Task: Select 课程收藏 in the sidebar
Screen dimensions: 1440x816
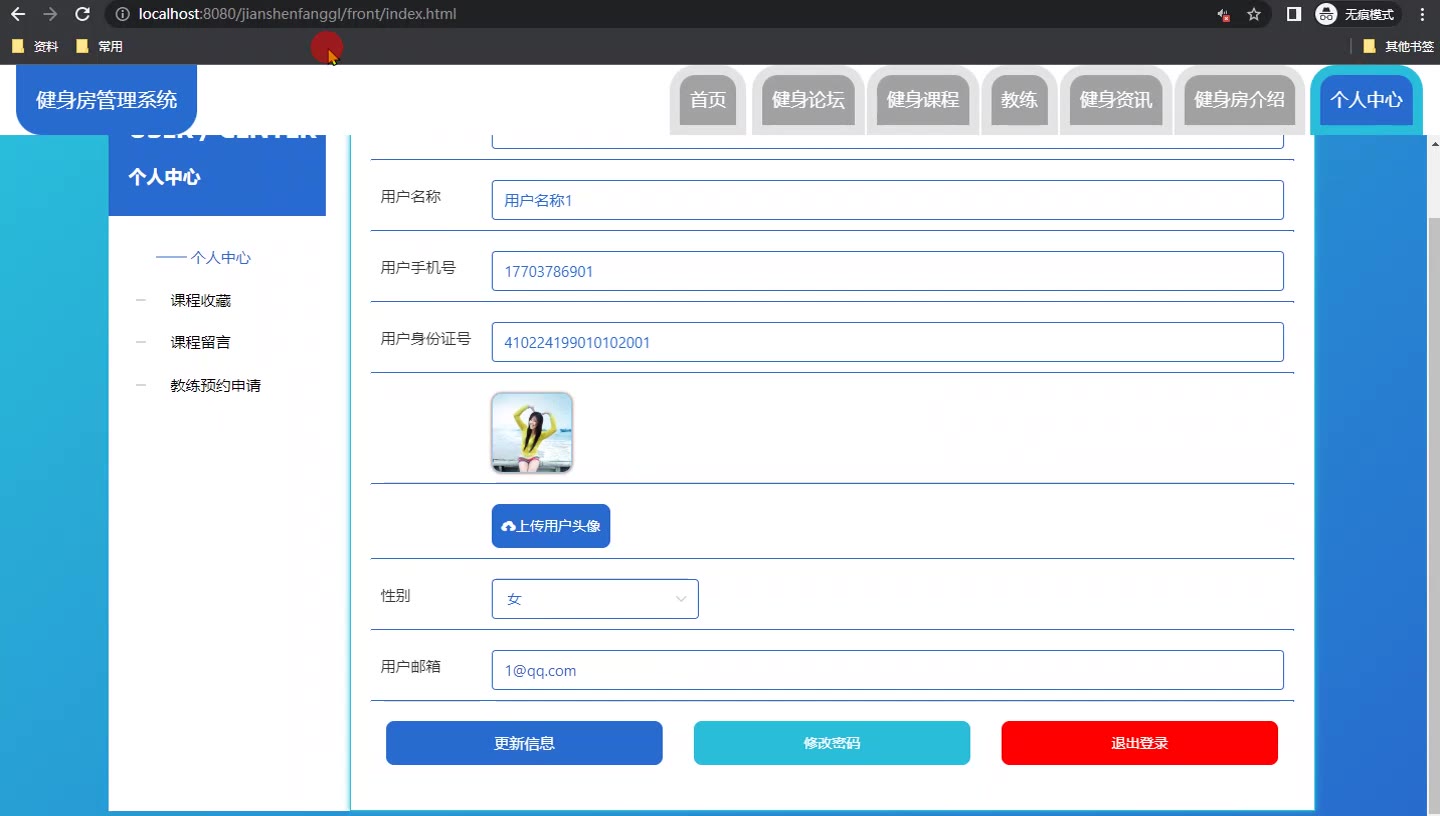Action: coord(200,300)
